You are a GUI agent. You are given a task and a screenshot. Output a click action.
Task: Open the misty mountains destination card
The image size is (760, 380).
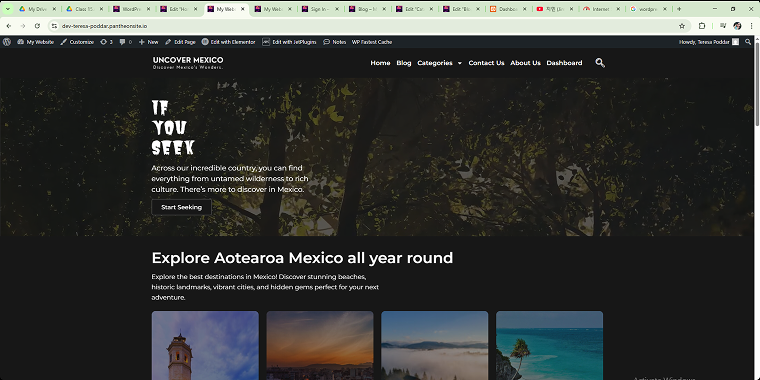click(434, 345)
